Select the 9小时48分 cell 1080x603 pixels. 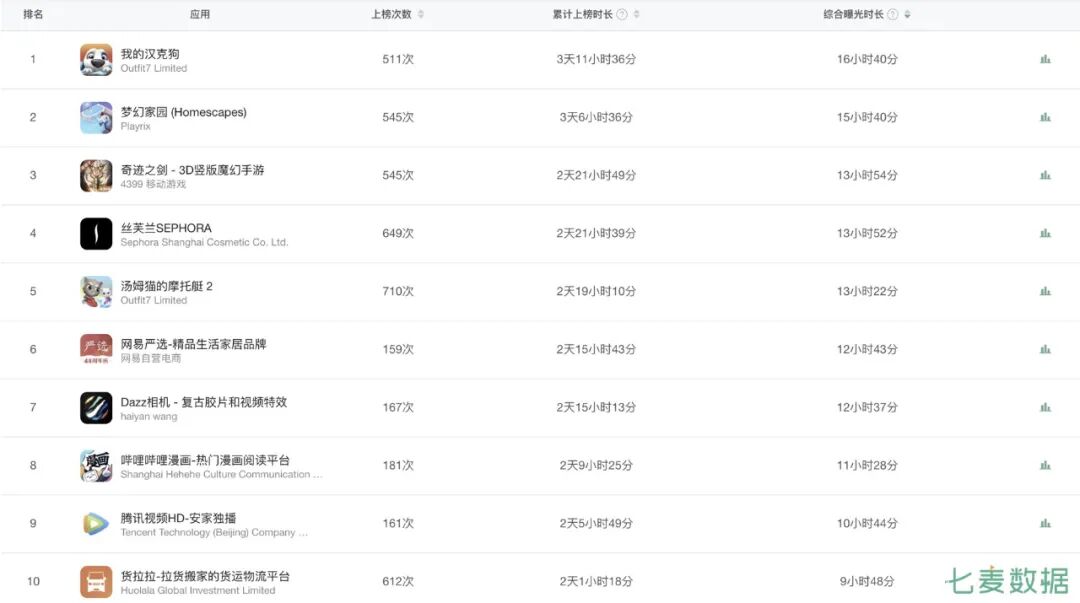coord(867,581)
